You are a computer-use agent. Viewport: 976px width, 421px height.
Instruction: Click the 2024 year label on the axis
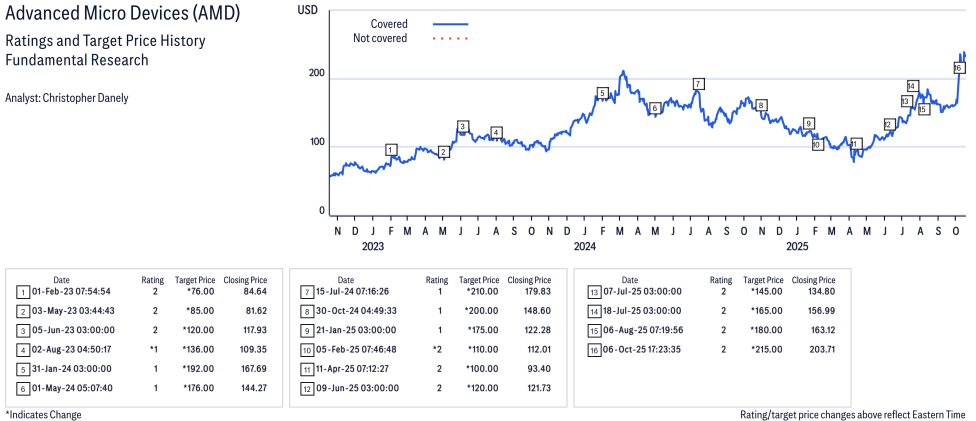click(x=584, y=245)
